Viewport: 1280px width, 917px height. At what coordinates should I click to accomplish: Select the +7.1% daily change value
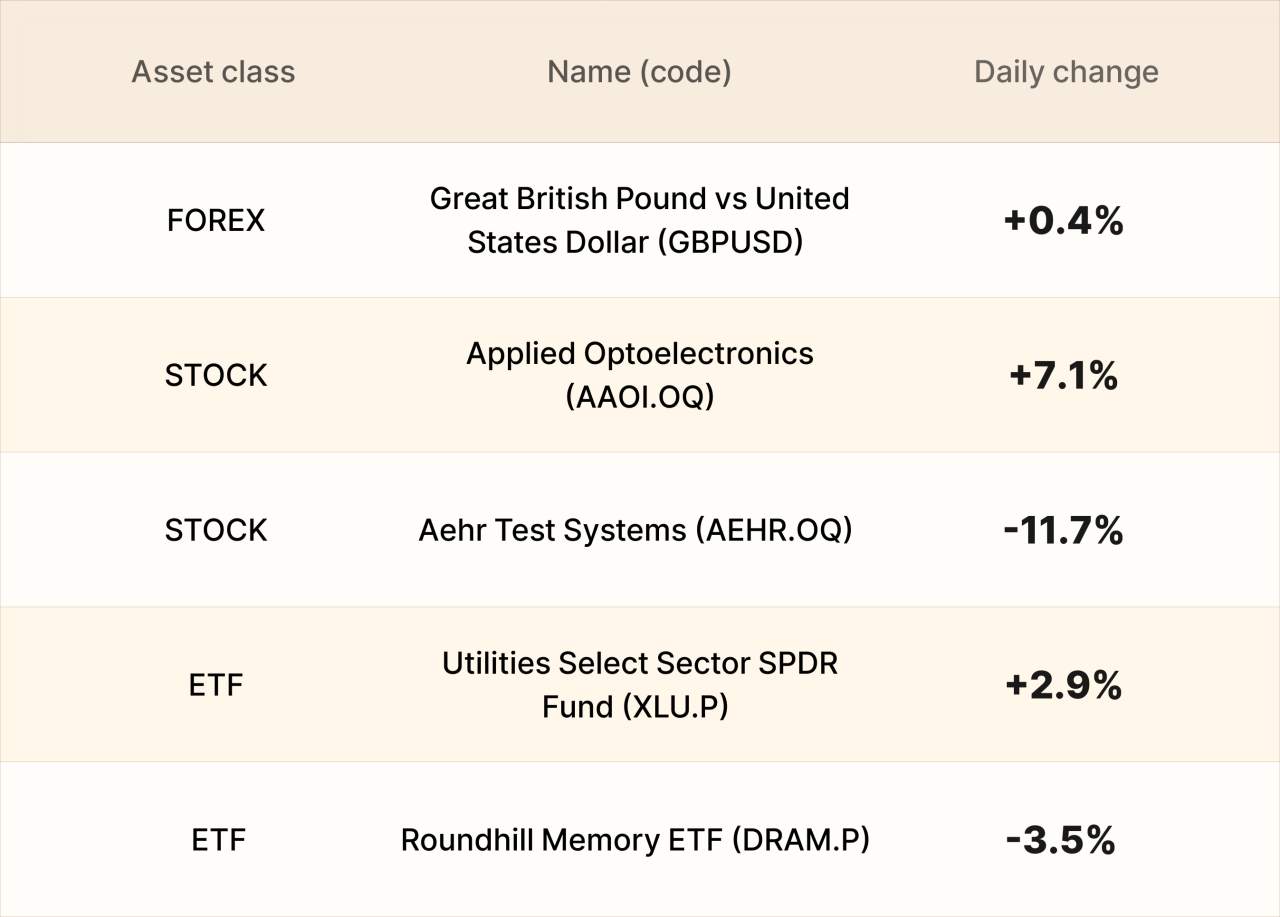point(1064,376)
